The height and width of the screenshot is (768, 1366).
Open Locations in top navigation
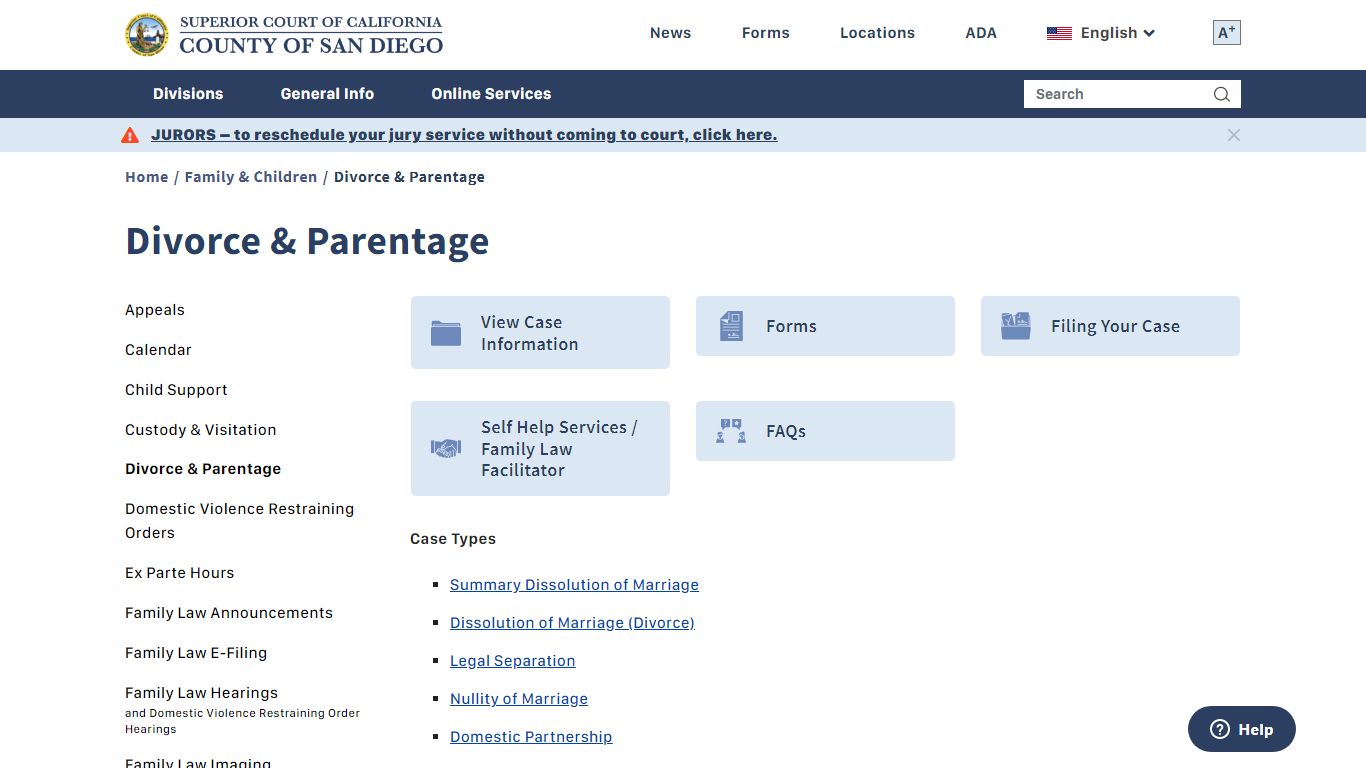[x=877, y=33]
